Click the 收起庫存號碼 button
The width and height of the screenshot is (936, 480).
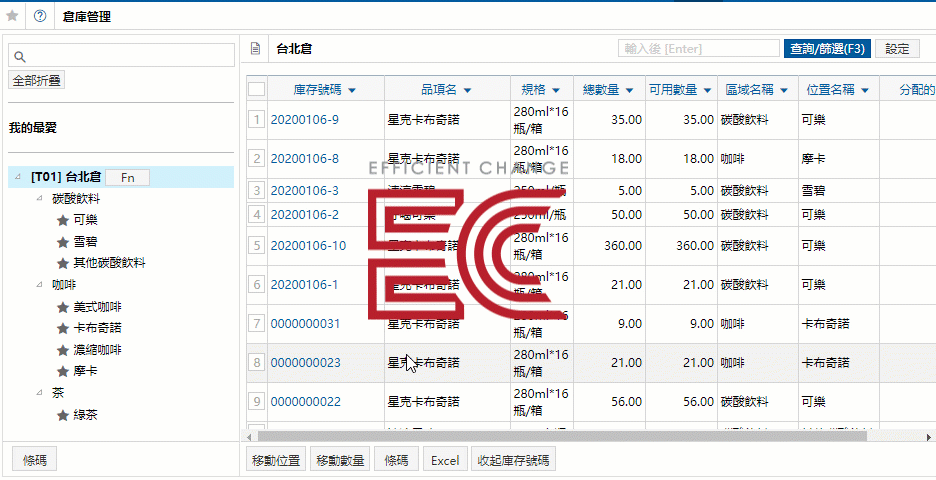[513, 460]
